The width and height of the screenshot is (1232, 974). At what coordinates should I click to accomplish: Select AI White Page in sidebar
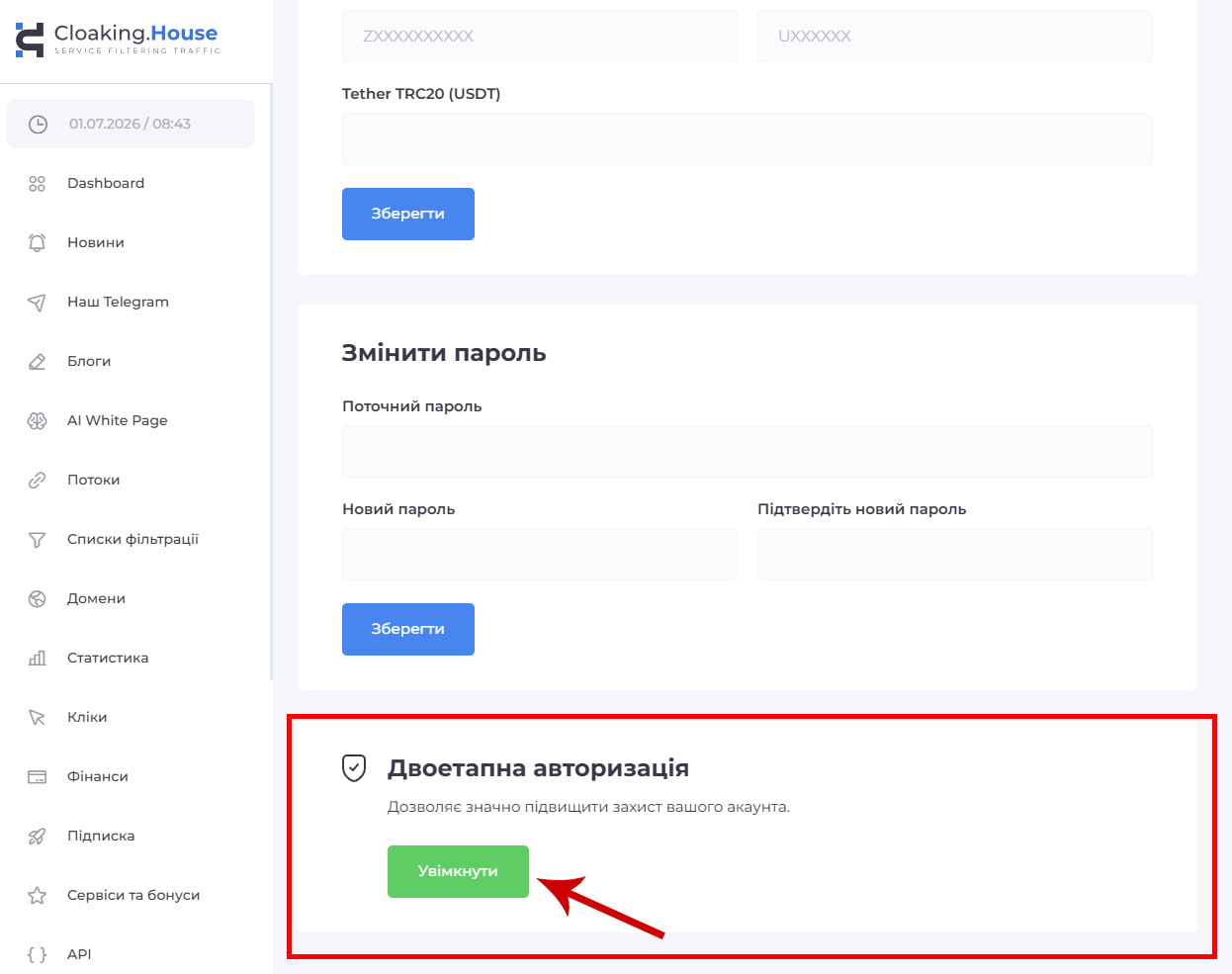(118, 420)
